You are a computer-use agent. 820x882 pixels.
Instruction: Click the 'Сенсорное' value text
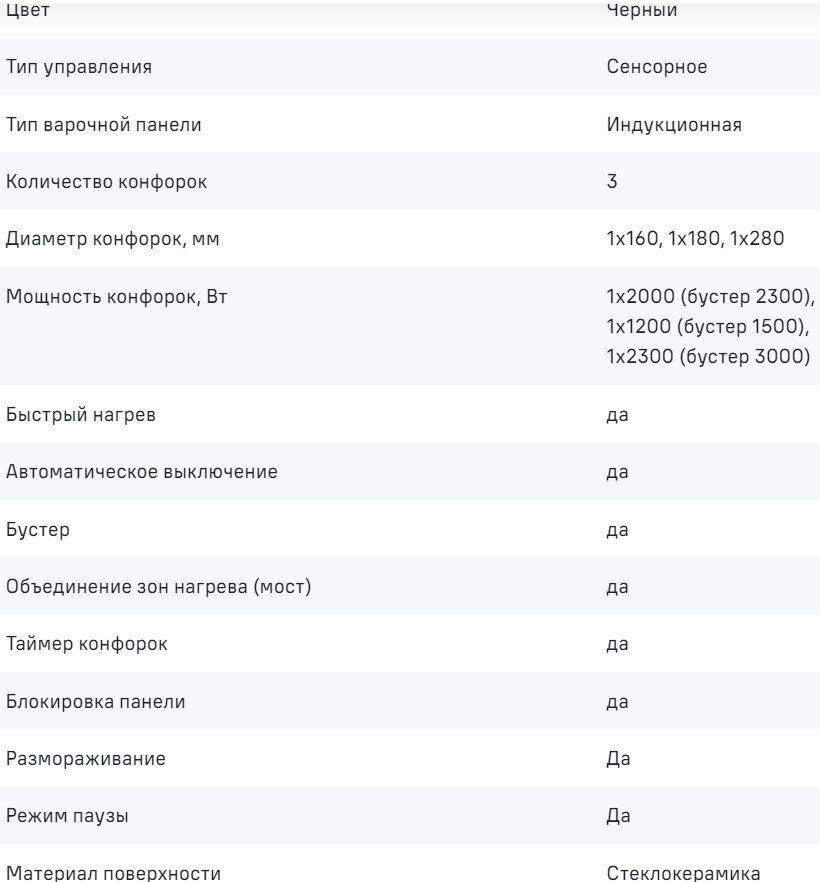pos(657,68)
